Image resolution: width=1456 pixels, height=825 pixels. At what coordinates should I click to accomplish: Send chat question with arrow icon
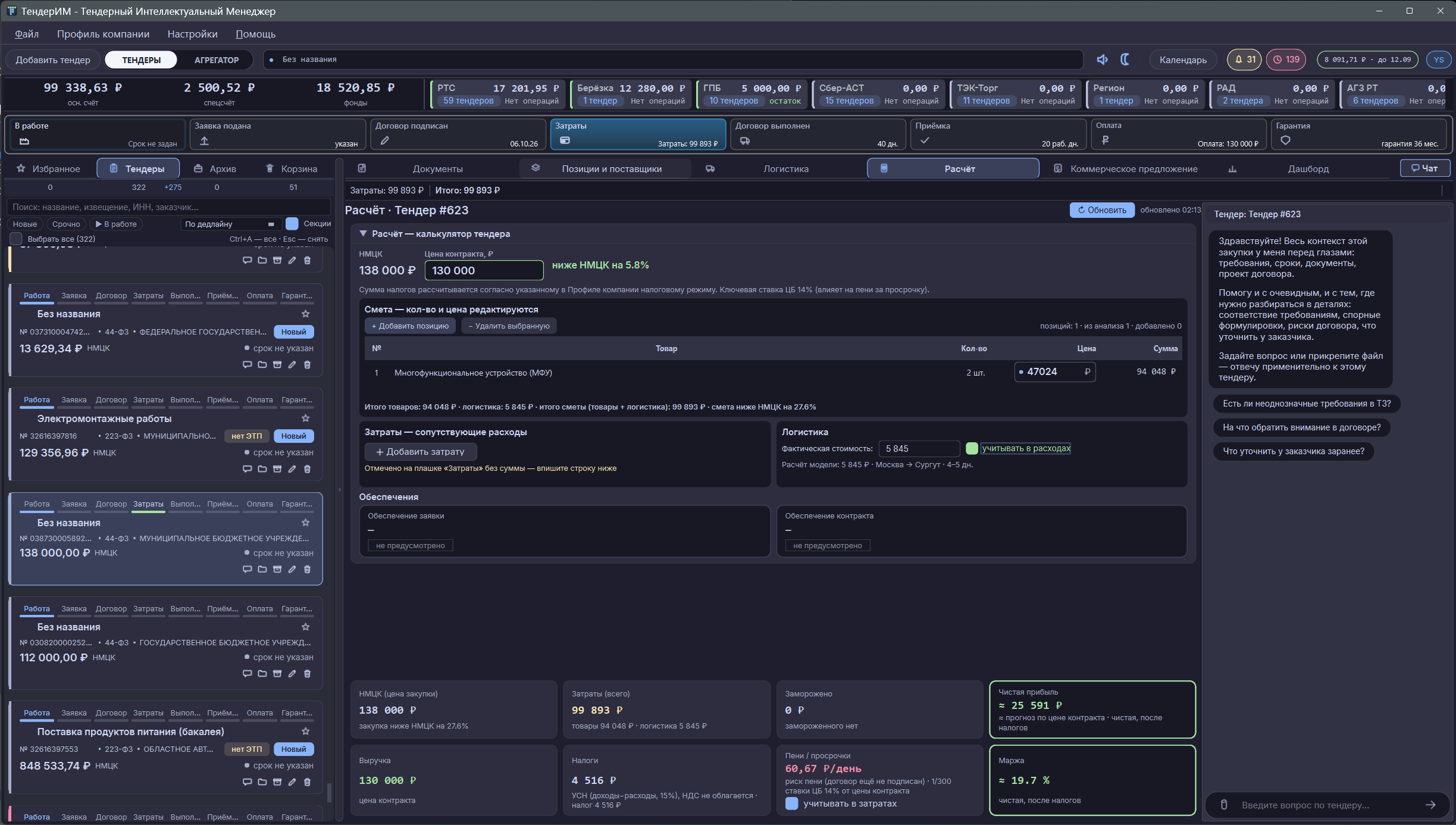click(1430, 805)
